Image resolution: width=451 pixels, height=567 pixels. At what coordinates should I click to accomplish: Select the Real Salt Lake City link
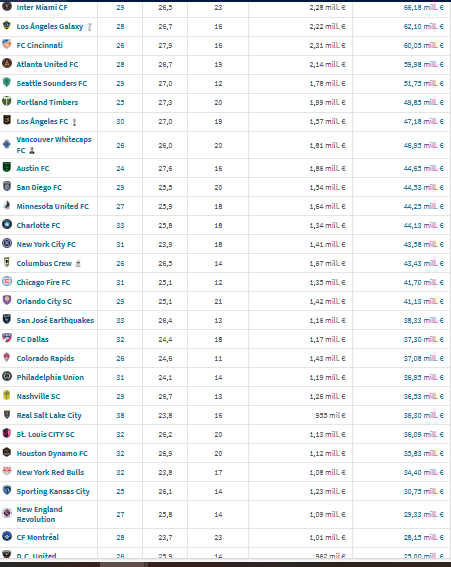(x=49, y=415)
